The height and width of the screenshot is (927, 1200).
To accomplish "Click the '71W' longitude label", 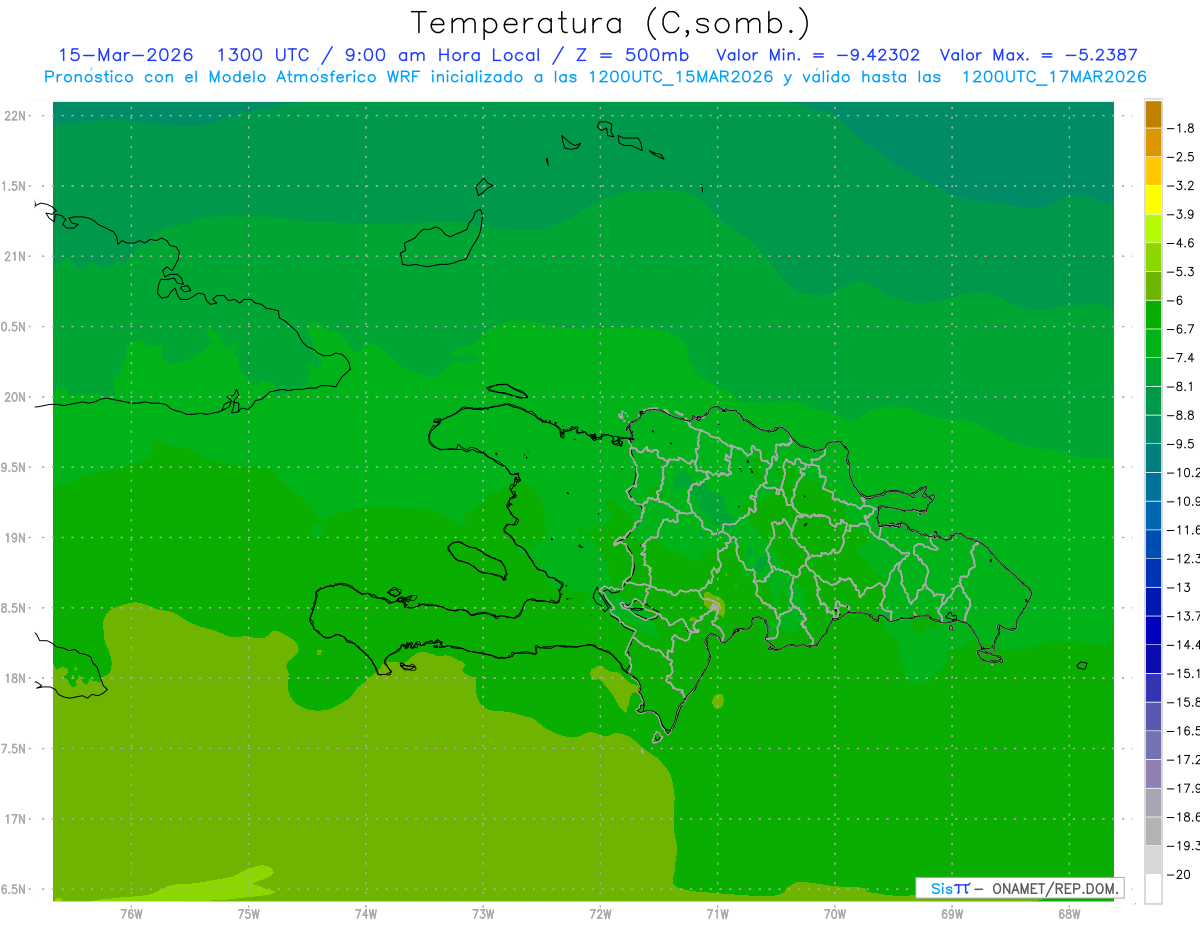I will pos(717,914).
